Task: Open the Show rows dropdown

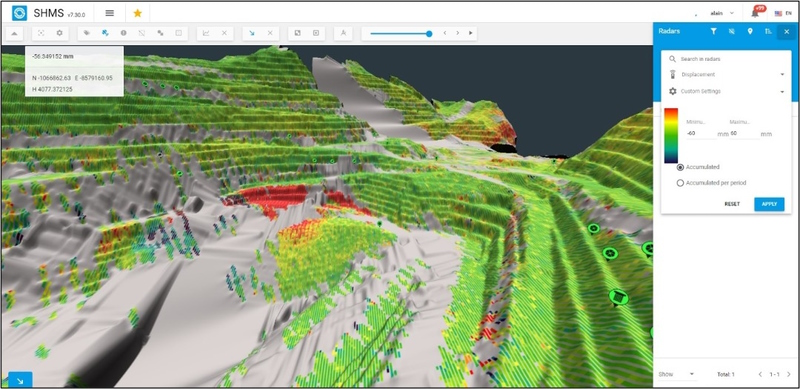Action: [x=677, y=374]
